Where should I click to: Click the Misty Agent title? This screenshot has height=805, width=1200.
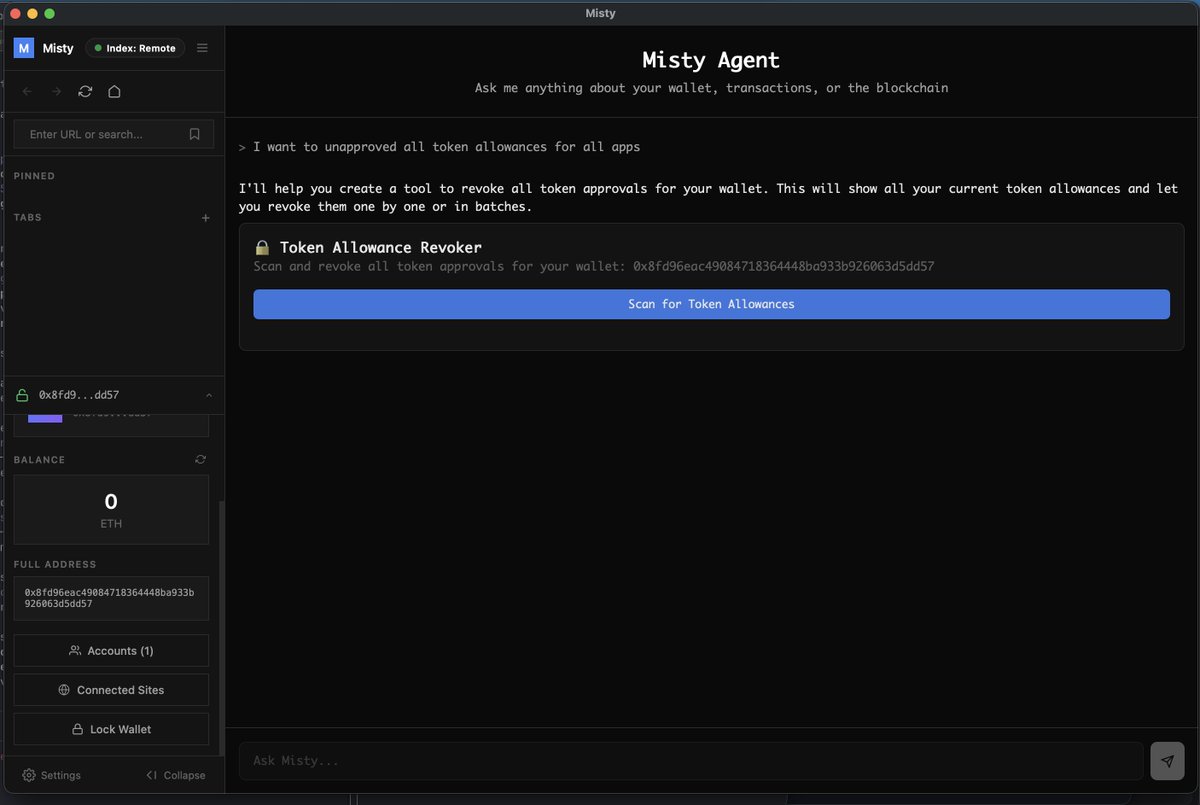(x=711, y=60)
